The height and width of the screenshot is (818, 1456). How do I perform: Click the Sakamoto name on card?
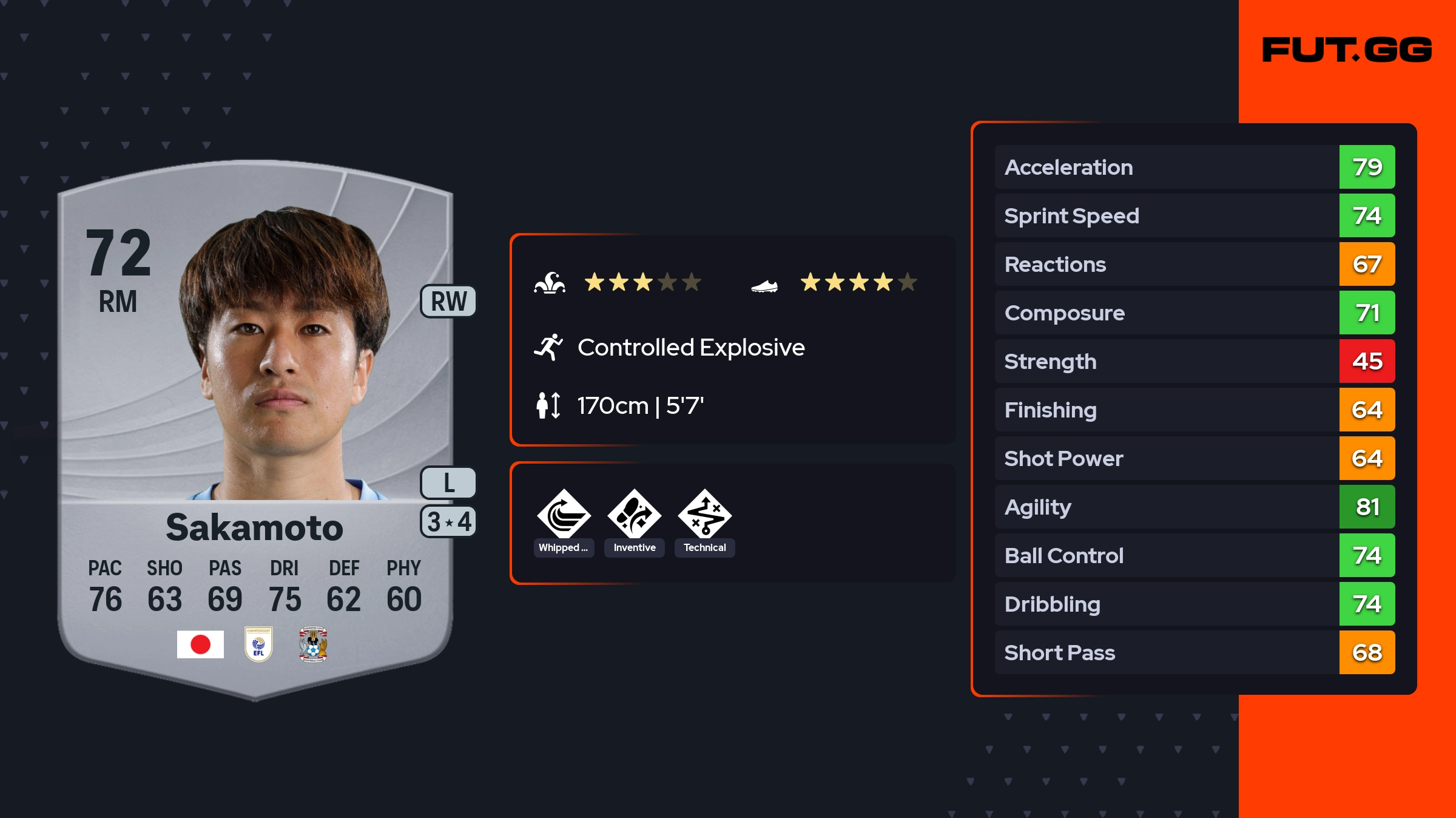point(254,527)
